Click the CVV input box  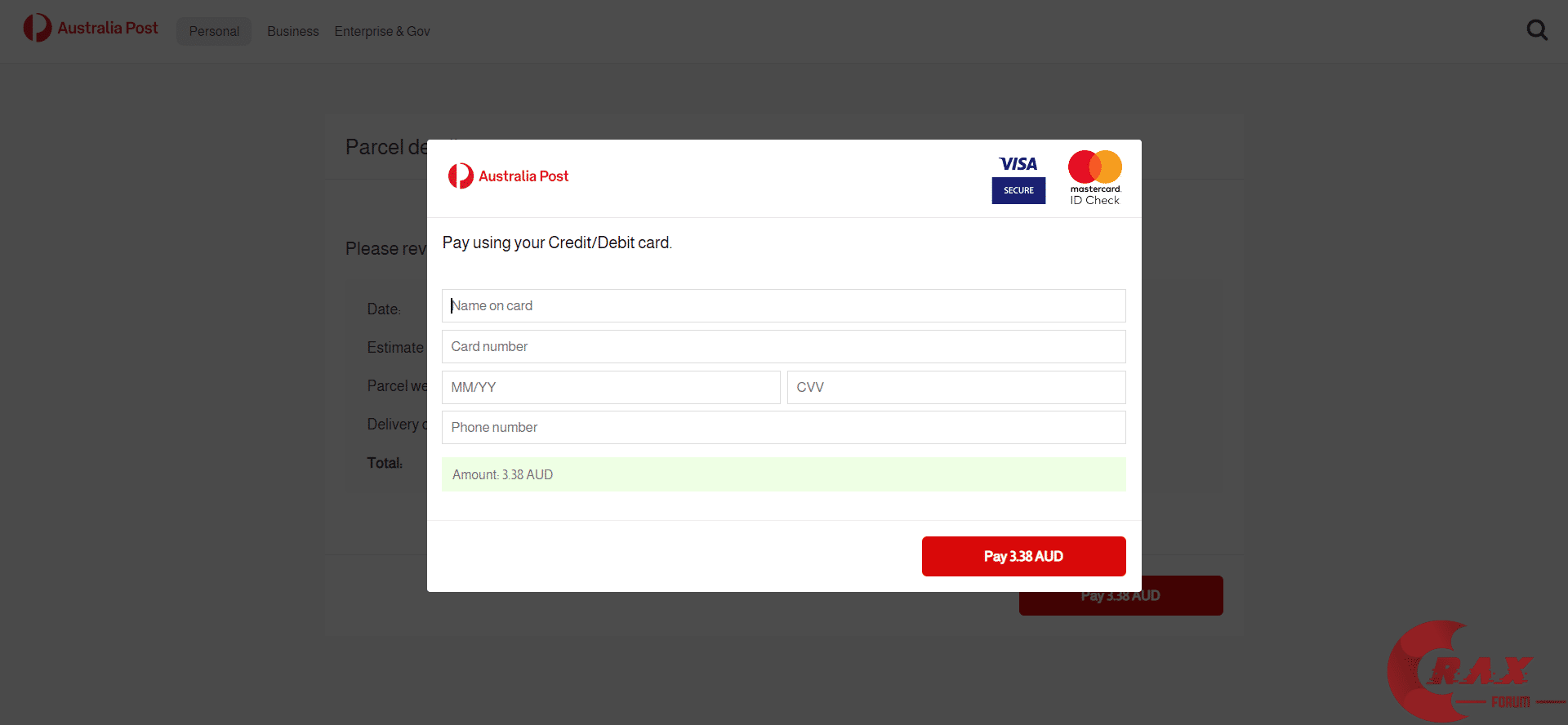coord(956,387)
